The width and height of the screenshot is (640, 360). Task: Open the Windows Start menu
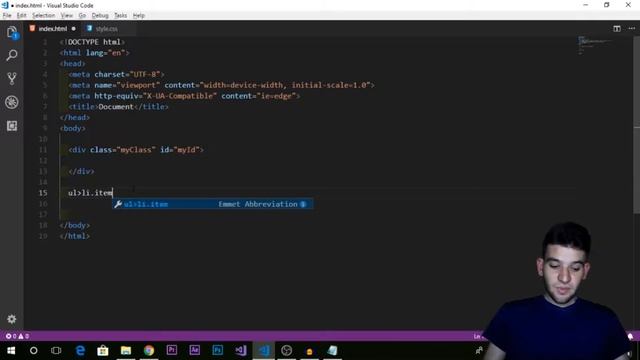tap(11, 351)
